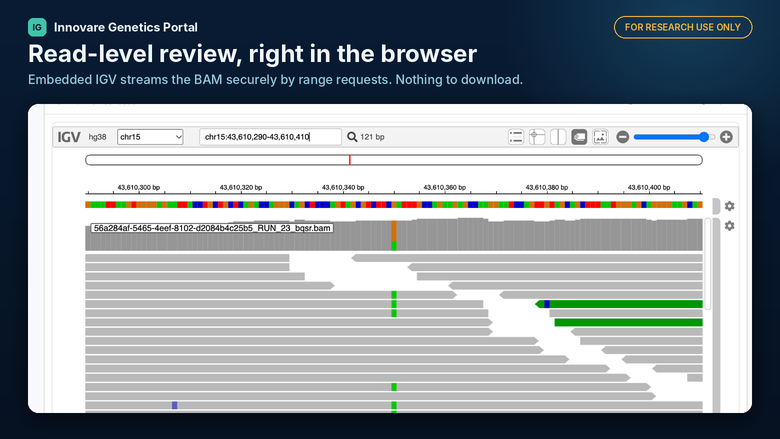This screenshot has width=780, height=439.
Task: Click the IGV logo
Action: click(x=69, y=137)
